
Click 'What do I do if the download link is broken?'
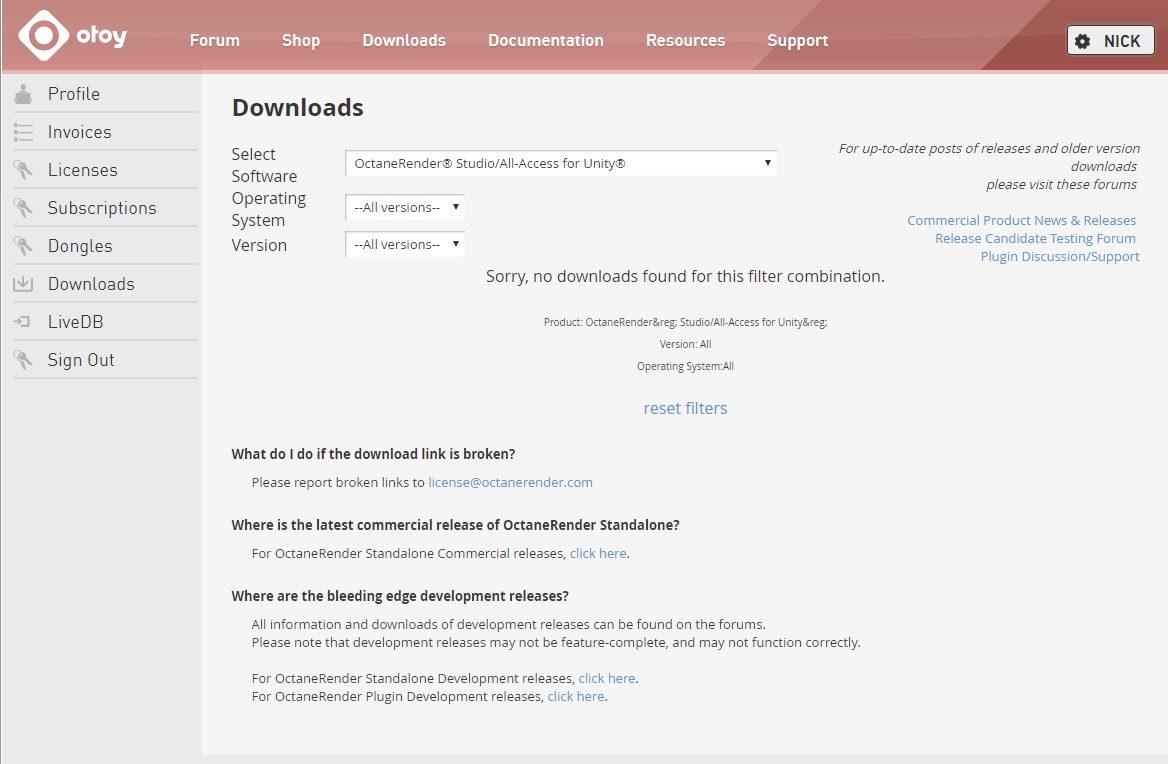pos(373,453)
